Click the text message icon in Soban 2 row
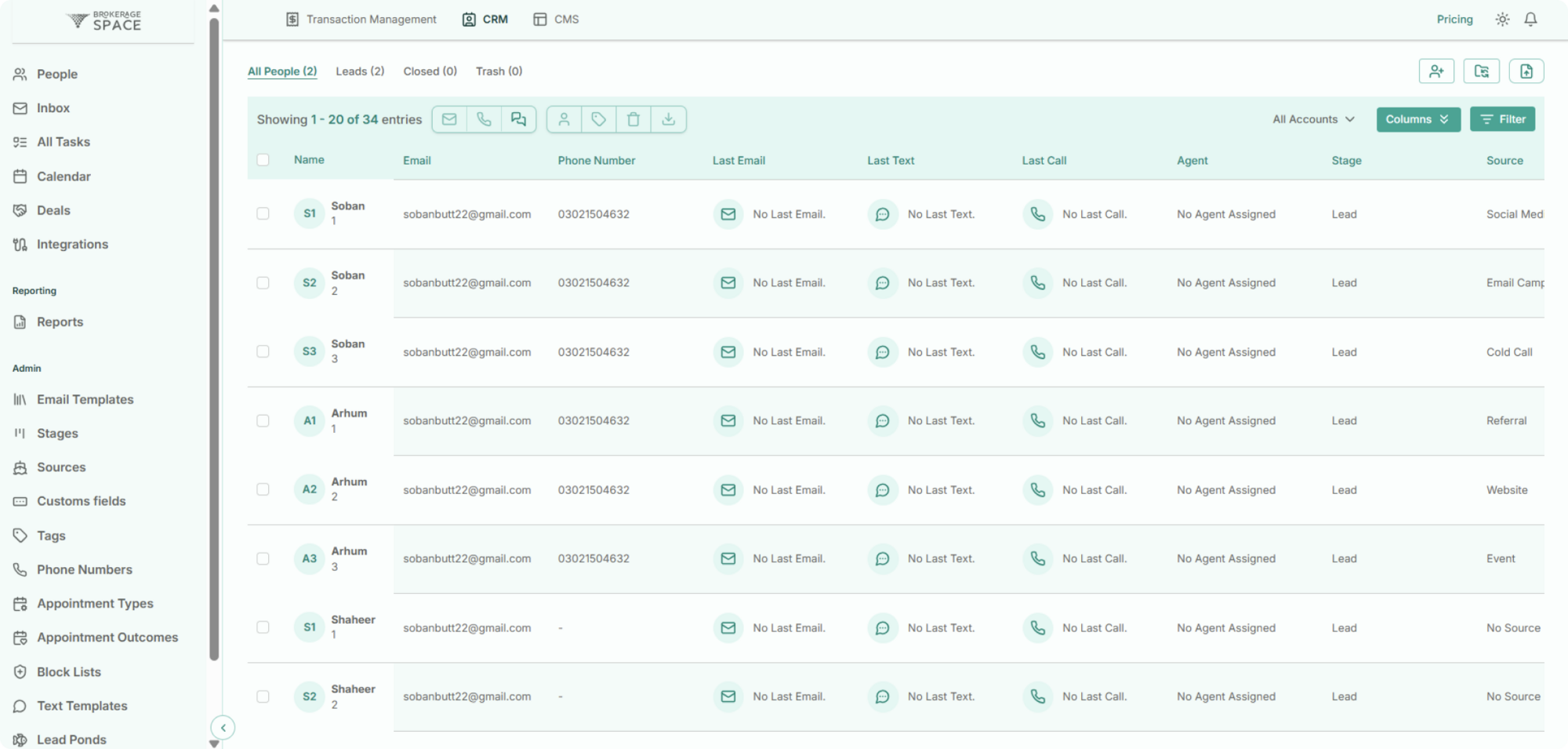The width and height of the screenshot is (1568, 749). (882, 283)
